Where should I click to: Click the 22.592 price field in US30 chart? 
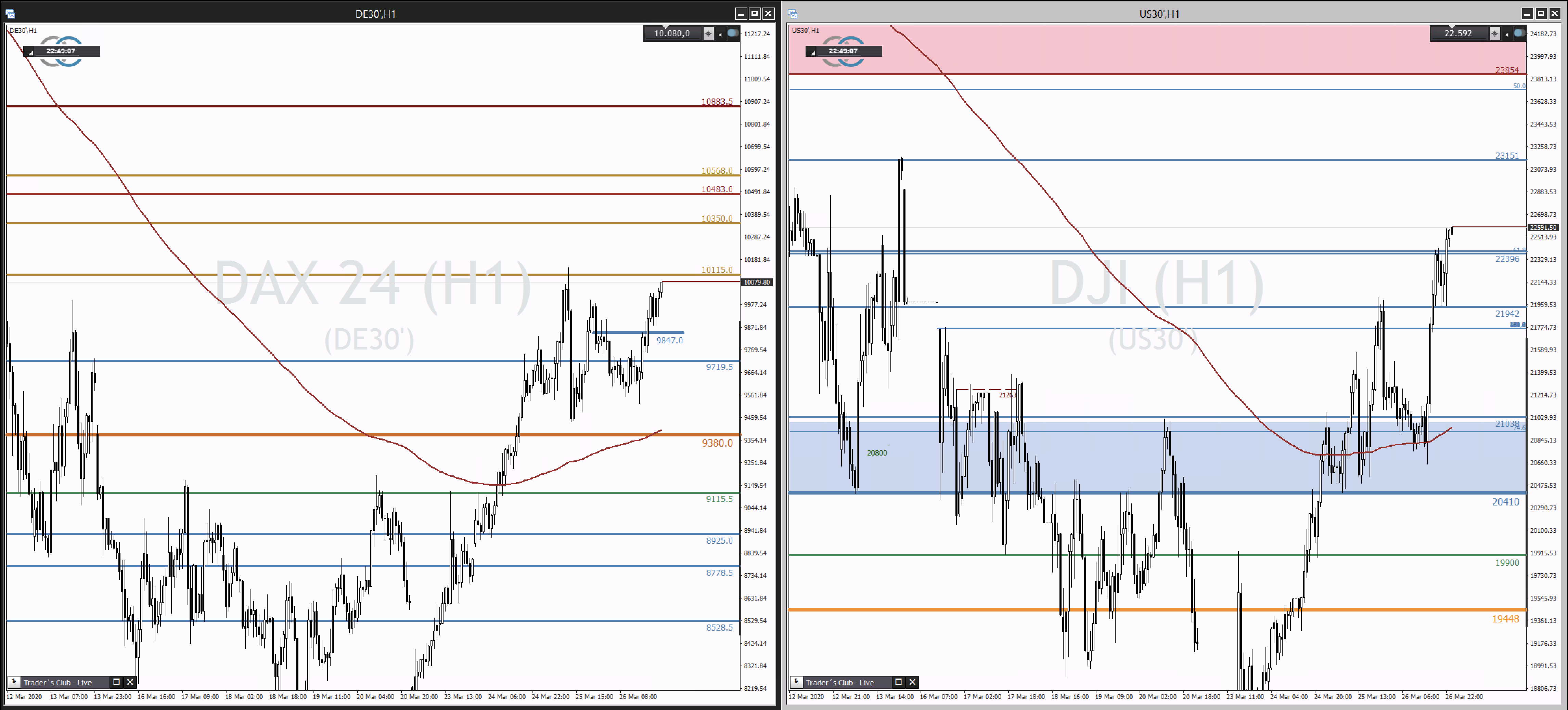(1459, 34)
